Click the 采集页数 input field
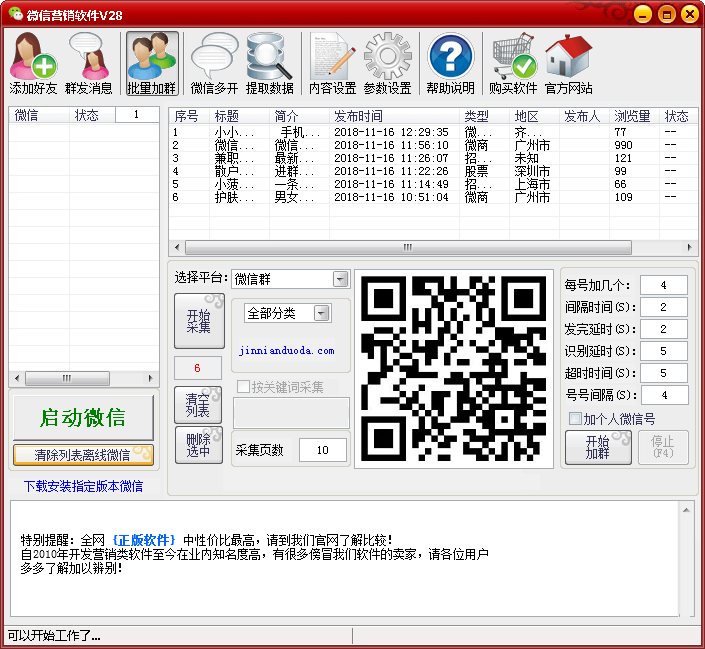705x649 pixels. [323, 450]
